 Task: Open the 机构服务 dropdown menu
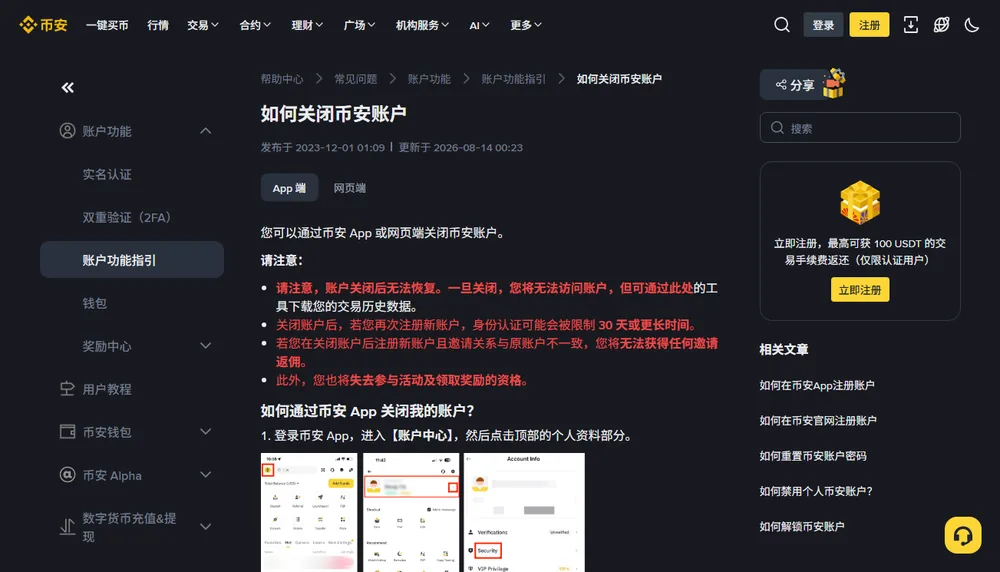click(x=422, y=25)
